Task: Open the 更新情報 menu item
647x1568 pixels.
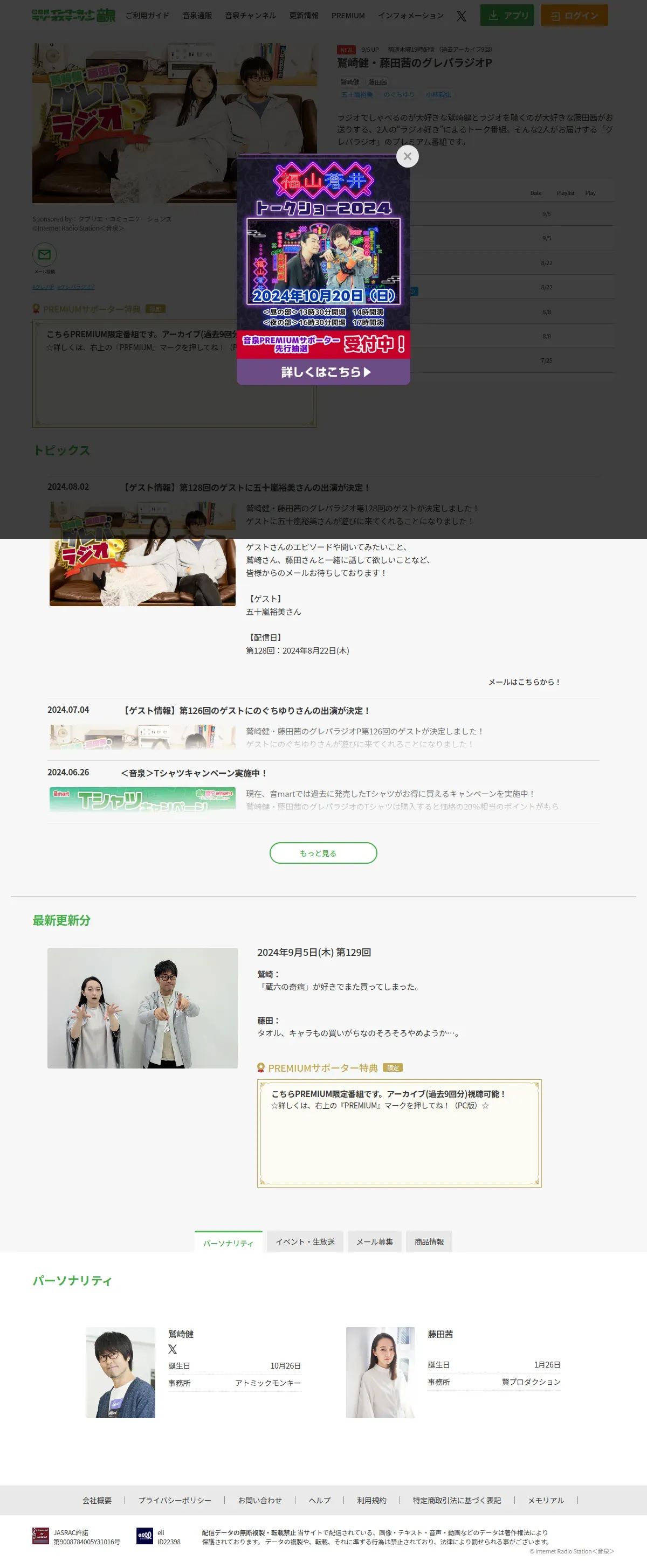Action: click(x=304, y=16)
